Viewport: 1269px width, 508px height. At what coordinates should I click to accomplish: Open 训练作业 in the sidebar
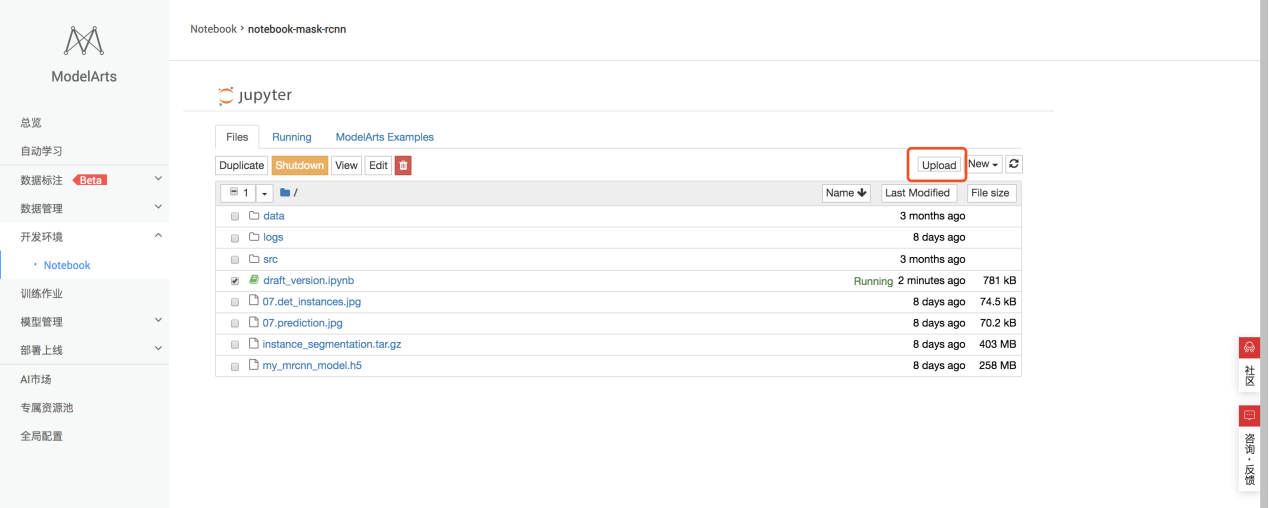[x=42, y=294]
